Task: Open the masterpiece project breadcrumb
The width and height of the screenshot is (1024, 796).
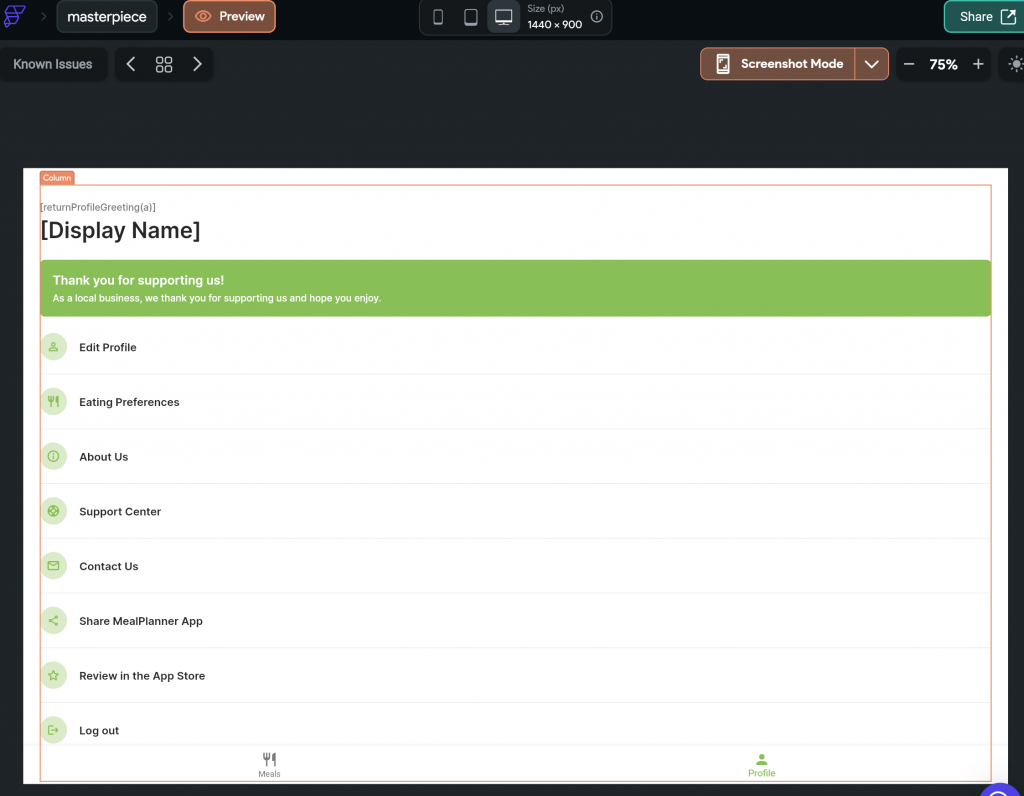Action: click(x=107, y=16)
